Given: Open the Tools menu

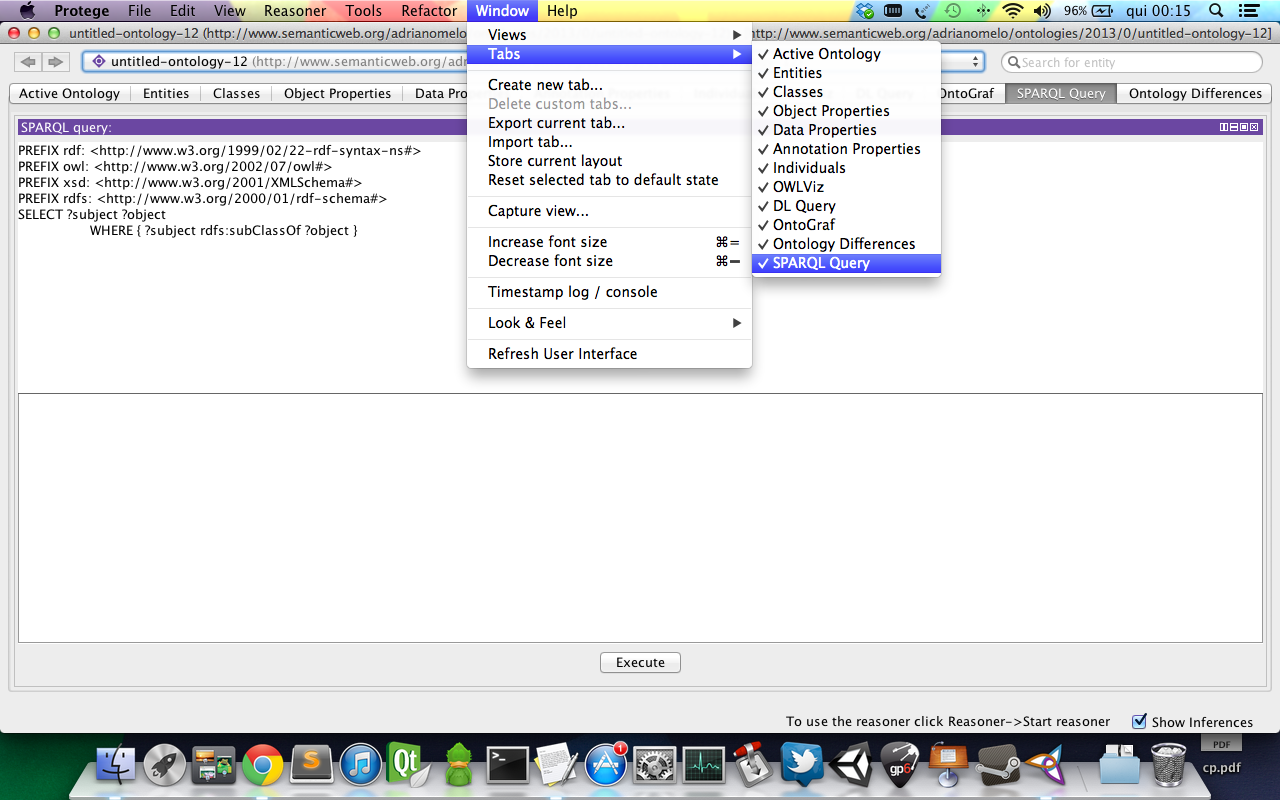Looking at the screenshot, I should click(x=364, y=11).
